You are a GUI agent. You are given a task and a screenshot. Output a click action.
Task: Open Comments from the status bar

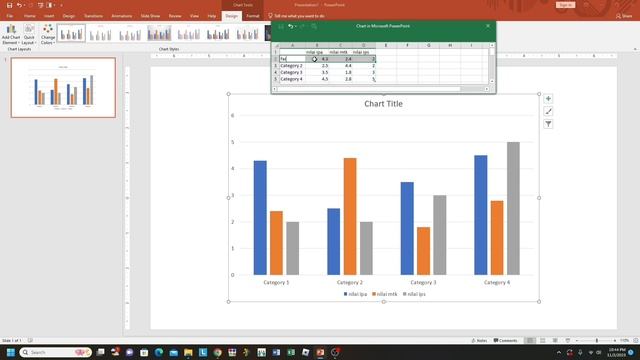click(x=505, y=340)
